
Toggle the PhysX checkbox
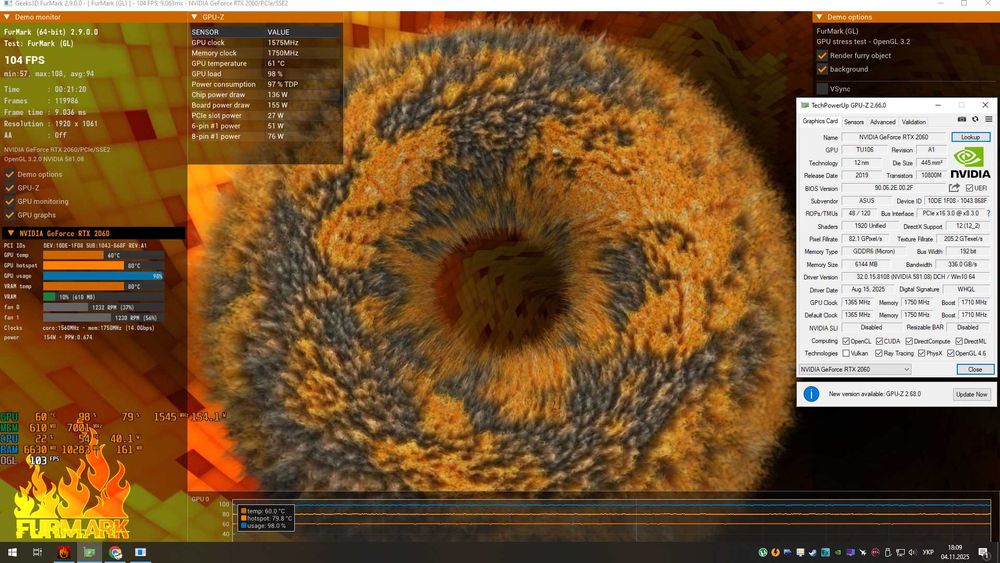coord(921,353)
